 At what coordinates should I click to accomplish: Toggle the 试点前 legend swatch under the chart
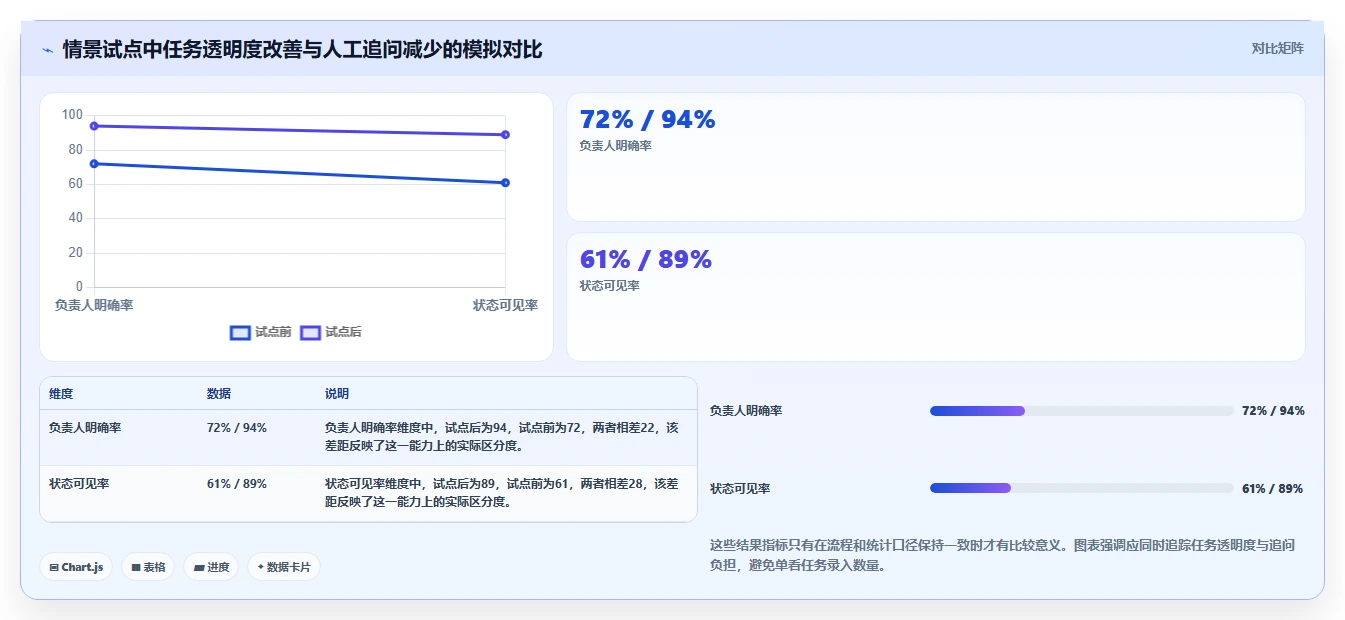click(240, 333)
